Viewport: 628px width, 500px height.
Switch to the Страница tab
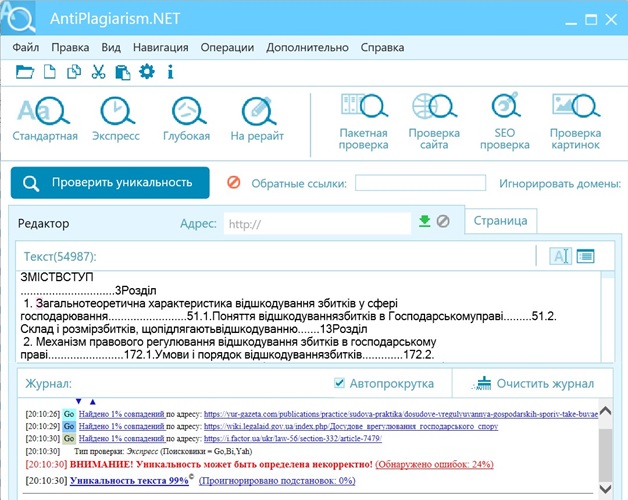(501, 221)
